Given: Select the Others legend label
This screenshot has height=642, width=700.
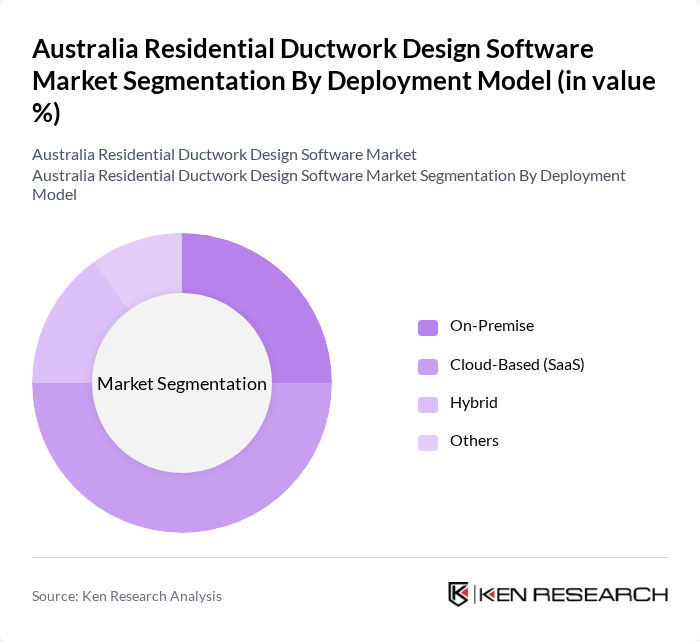Looking at the screenshot, I should [x=474, y=441].
